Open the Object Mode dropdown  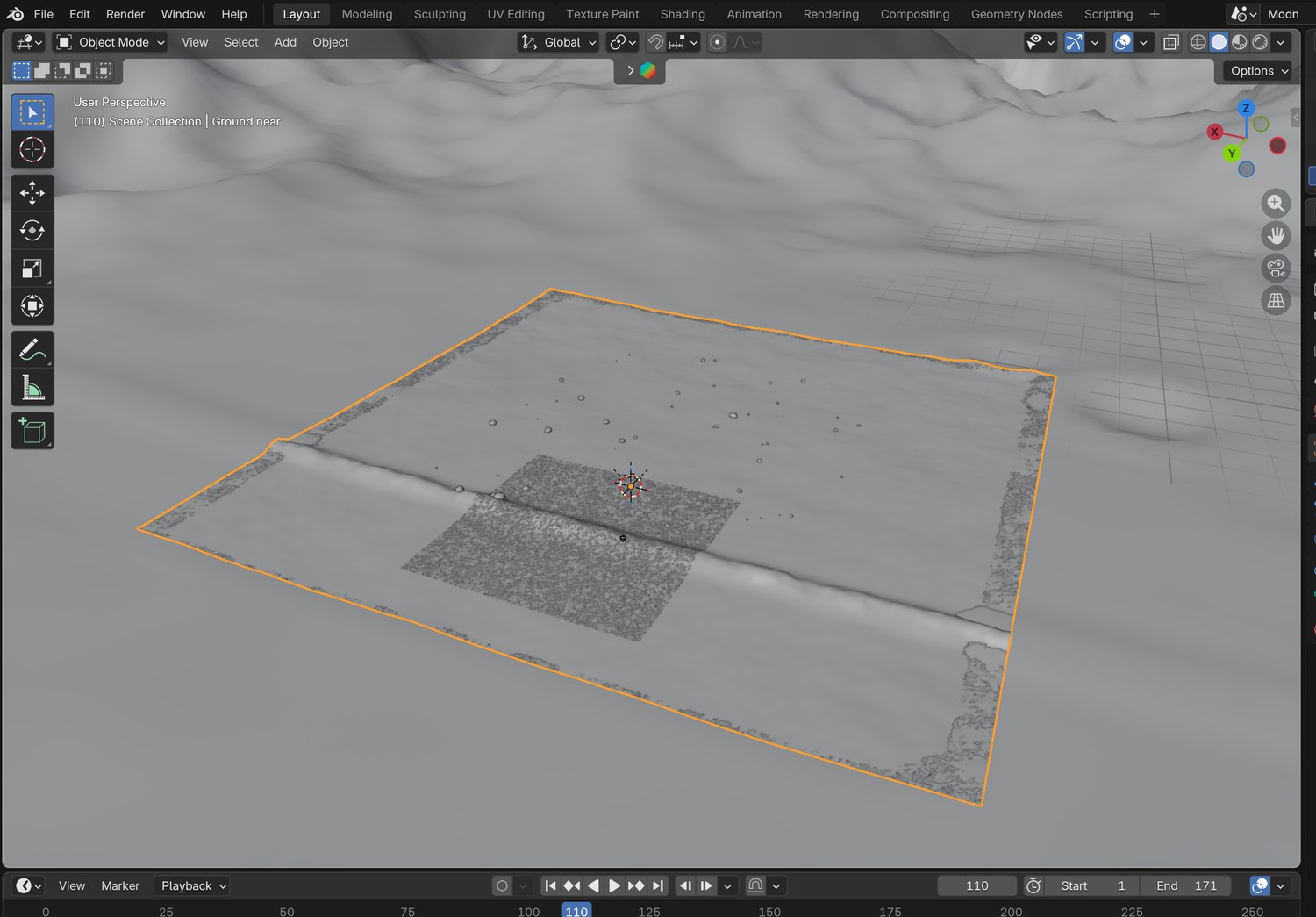click(x=110, y=42)
